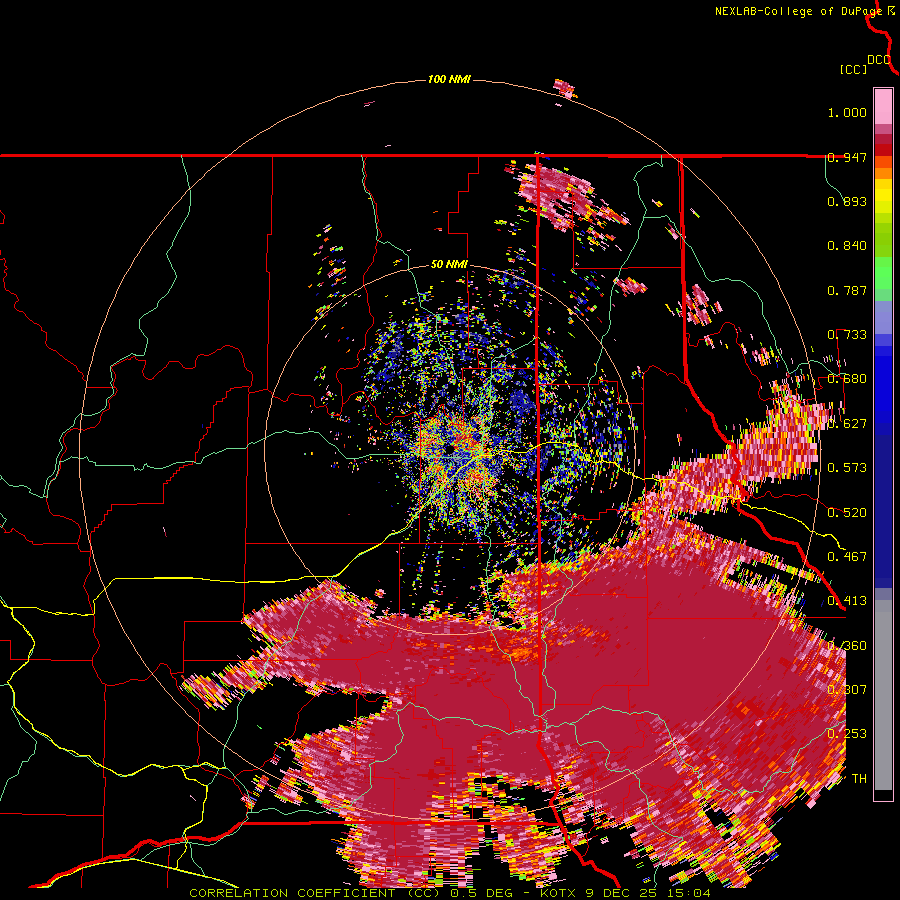Image resolution: width=900 pixels, height=900 pixels.
Task: Pick the pink top segment of color bar
Action: [x=883, y=106]
